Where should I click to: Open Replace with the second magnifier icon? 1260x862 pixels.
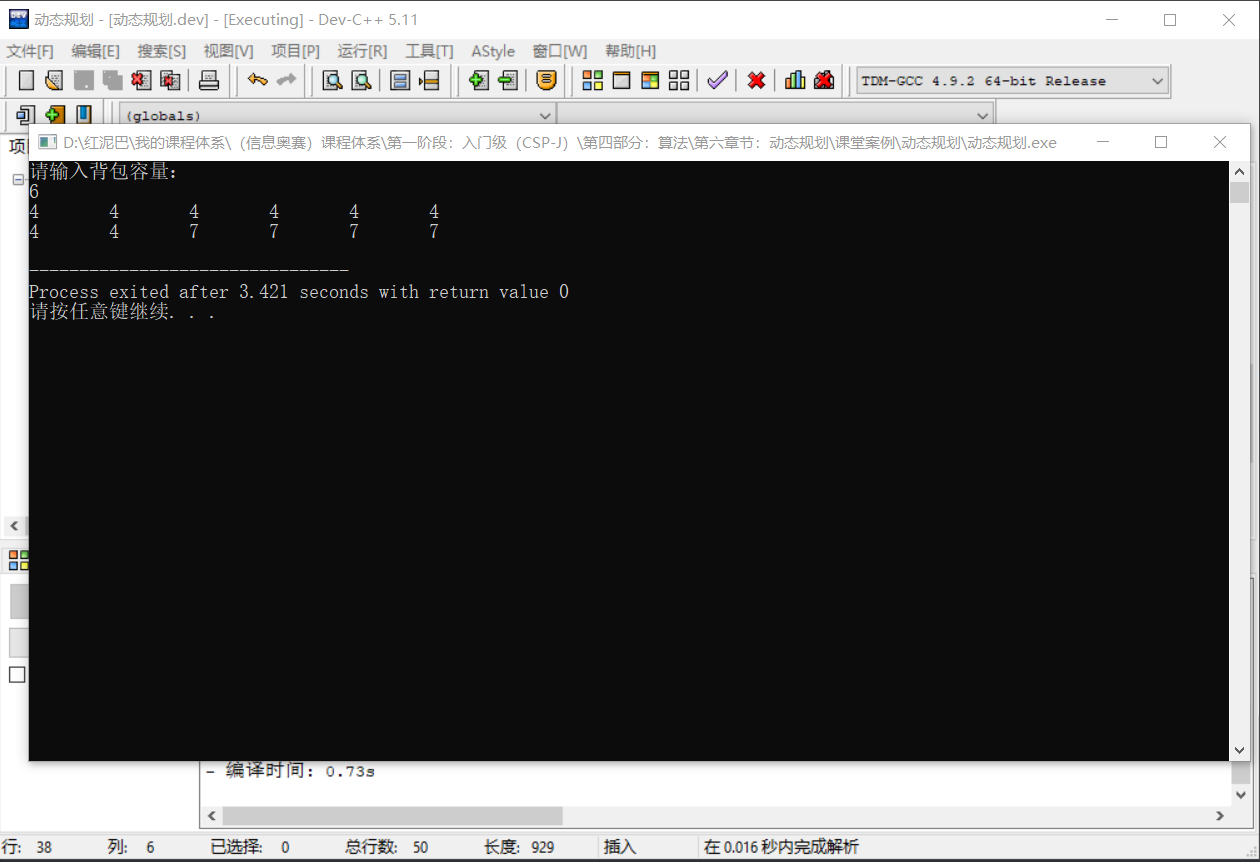tap(361, 81)
